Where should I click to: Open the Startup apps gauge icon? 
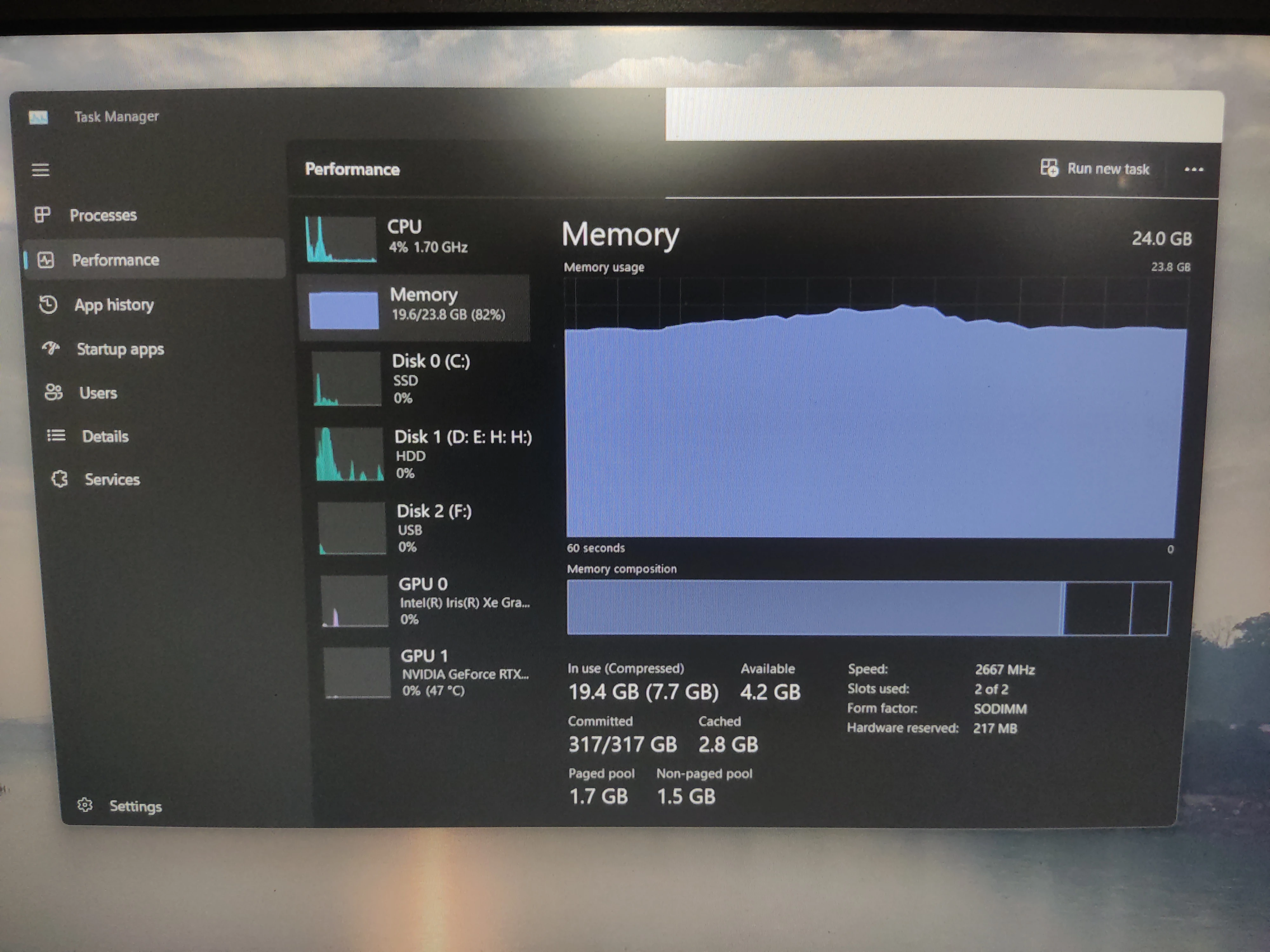click(51, 348)
